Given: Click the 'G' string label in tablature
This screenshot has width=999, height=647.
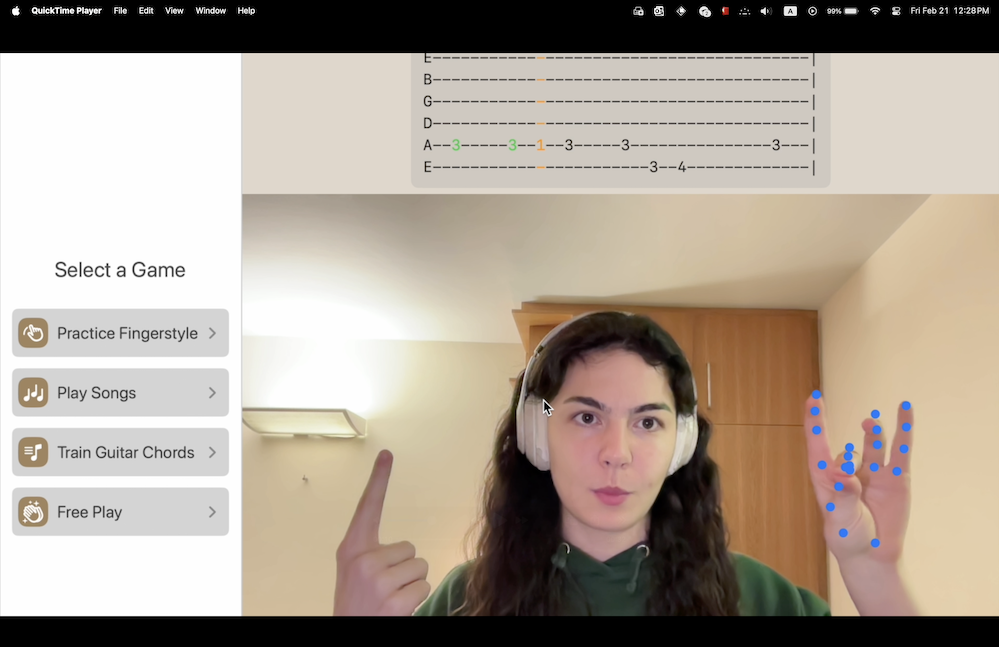Looking at the screenshot, I should click(428, 101).
